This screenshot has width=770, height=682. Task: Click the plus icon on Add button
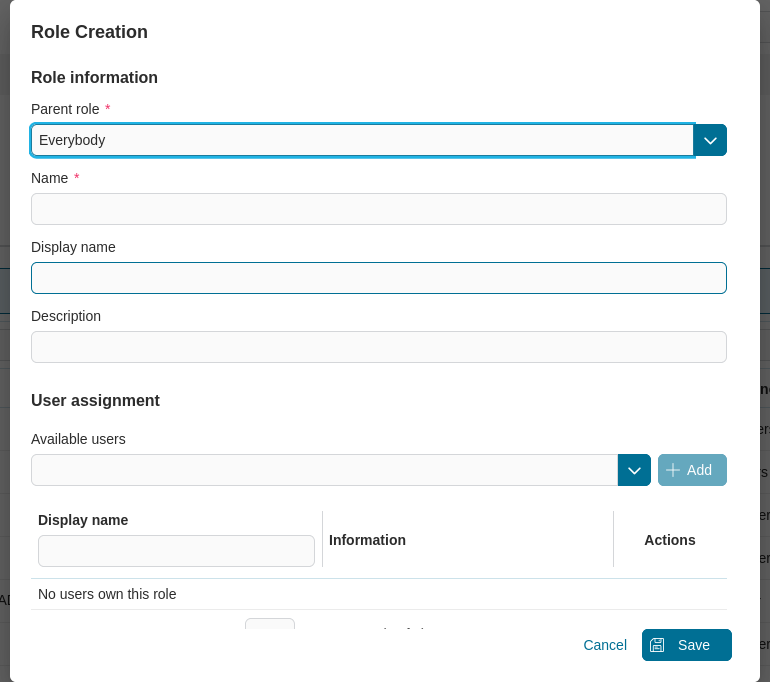tap(673, 470)
